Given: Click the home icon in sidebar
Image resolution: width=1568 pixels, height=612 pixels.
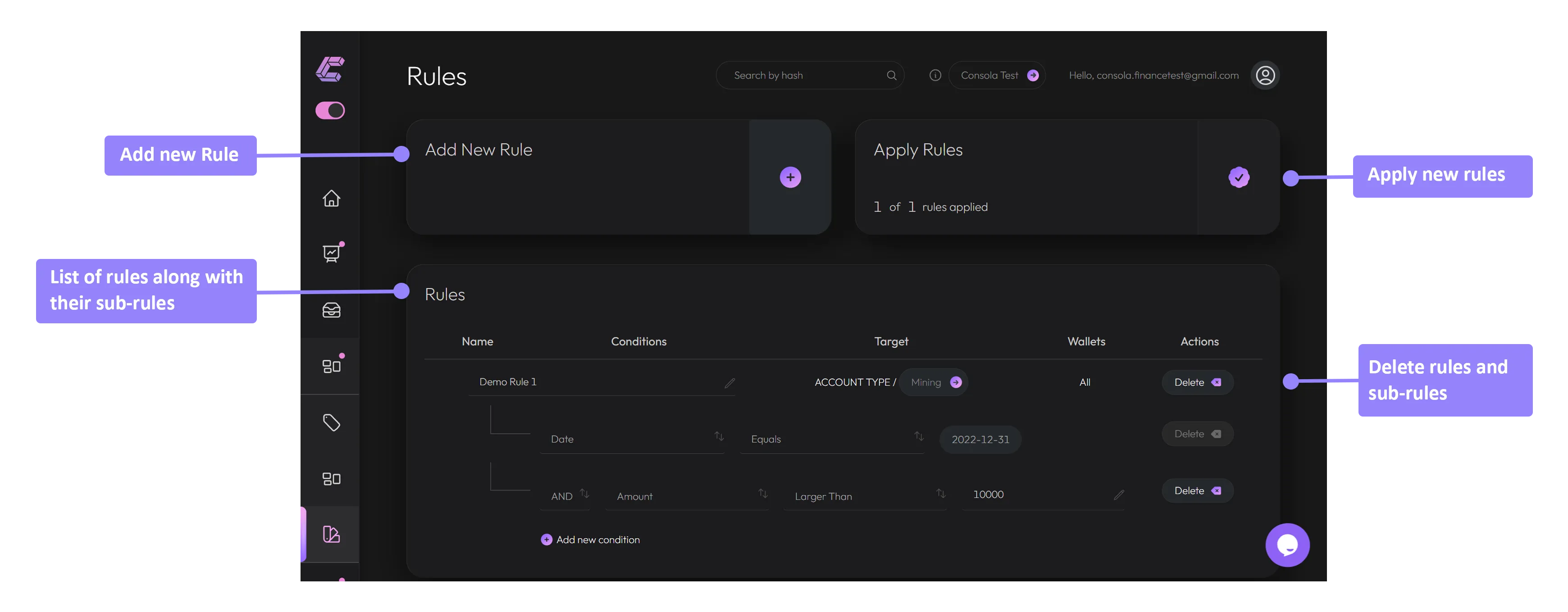Looking at the screenshot, I should 331,198.
